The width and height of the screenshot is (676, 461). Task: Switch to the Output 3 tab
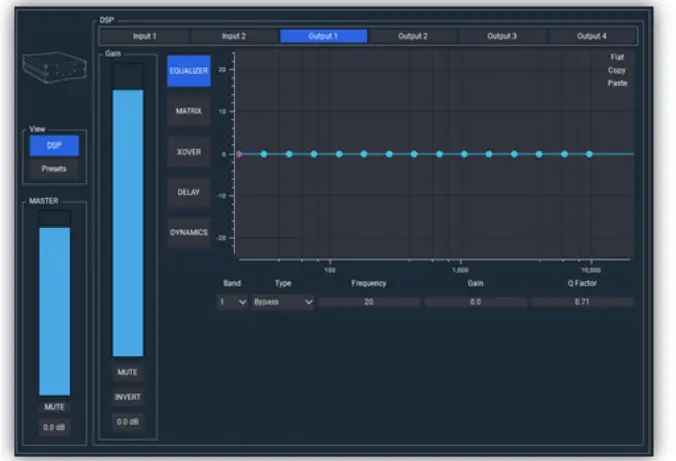(502, 36)
